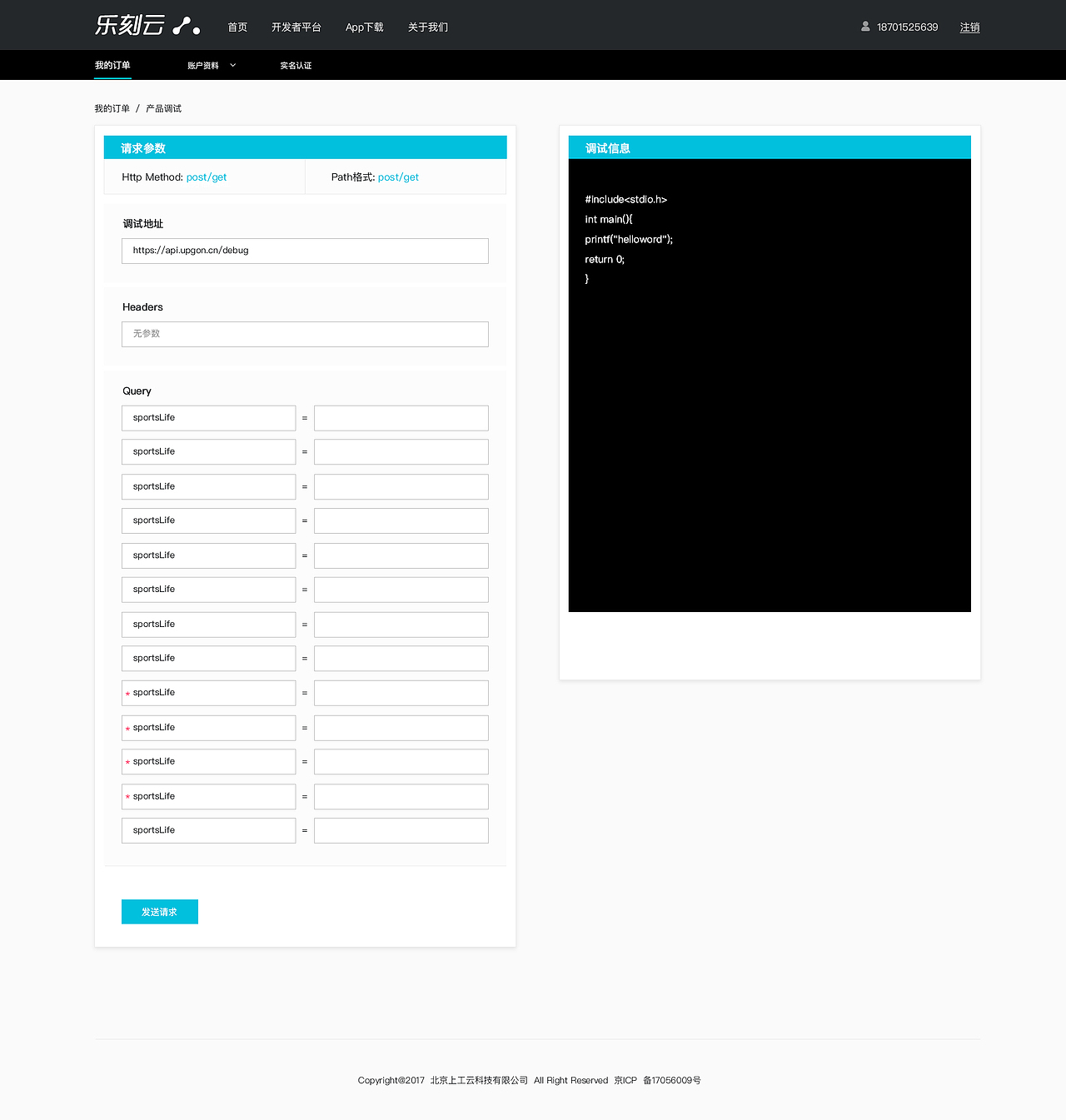Click the 产品调试 breadcrumb item
The width and height of the screenshot is (1066, 1120).
[163, 108]
